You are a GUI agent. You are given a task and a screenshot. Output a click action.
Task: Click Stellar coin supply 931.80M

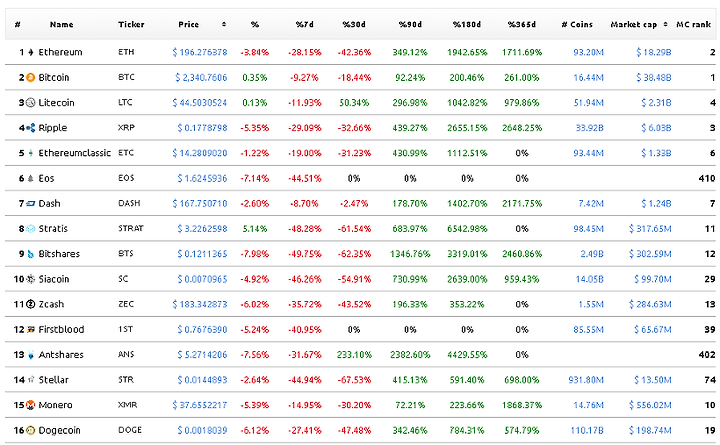tap(586, 380)
